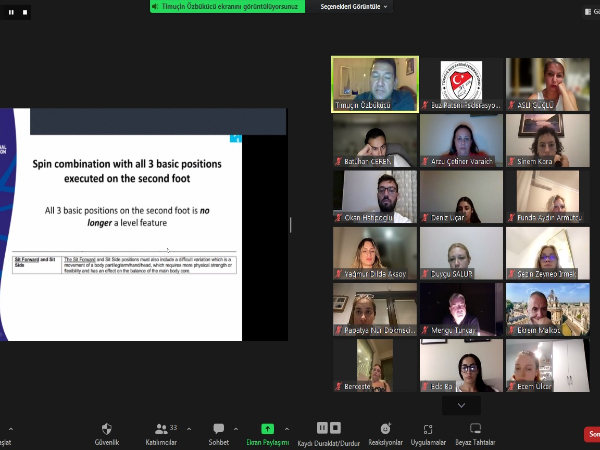Click muted mic icon on Yağmur Dilda Aksoy tile
The height and width of the screenshot is (450, 600).
coord(338,274)
